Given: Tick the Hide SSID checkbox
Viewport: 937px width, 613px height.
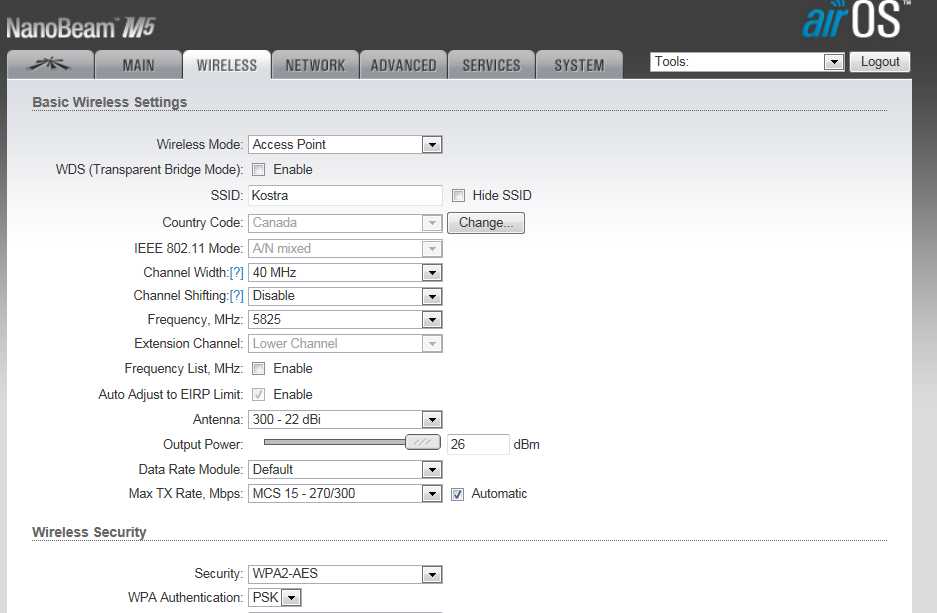Looking at the screenshot, I should pos(458,195).
